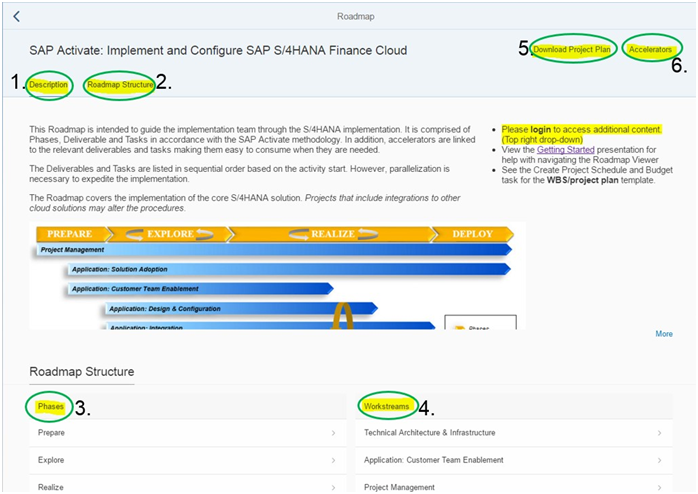The width and height of the screenshot is (698, 494).
Task: Click the Roadmap Structure section heading
Action: 81,372
